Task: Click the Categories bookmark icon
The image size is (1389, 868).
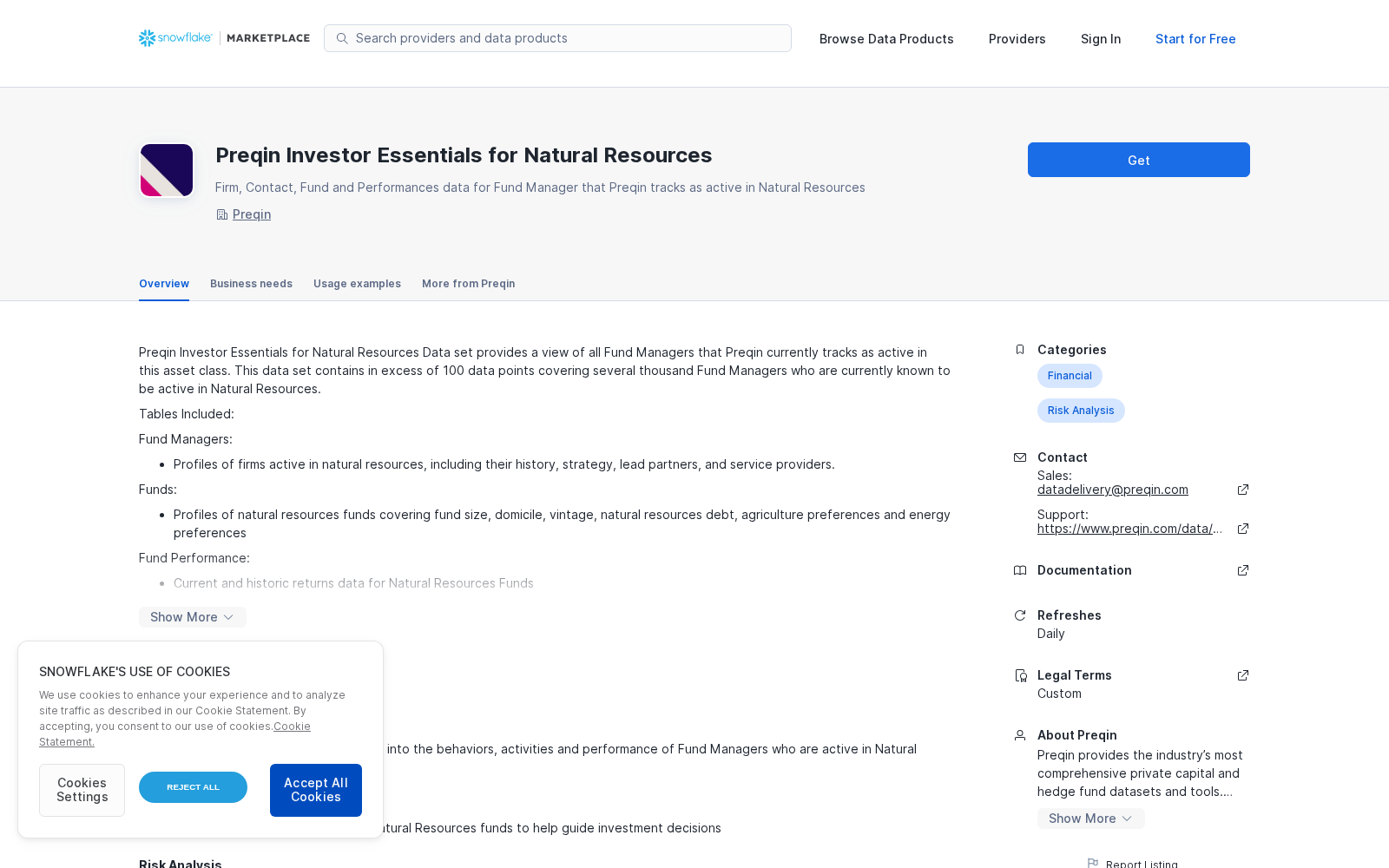Action: click(1020, 350)
